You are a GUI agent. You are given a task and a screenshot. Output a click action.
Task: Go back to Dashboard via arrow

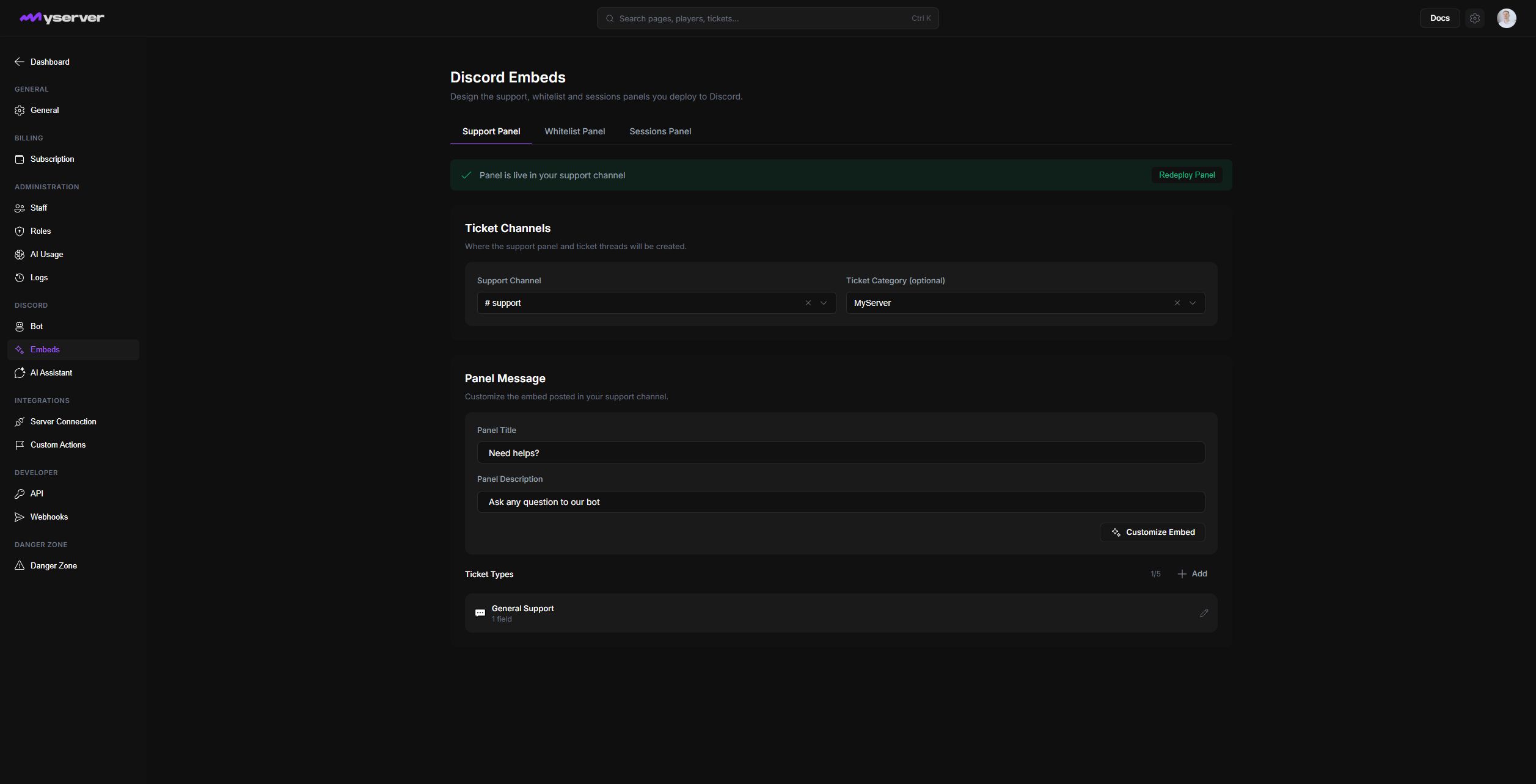(x=42, y=62)
